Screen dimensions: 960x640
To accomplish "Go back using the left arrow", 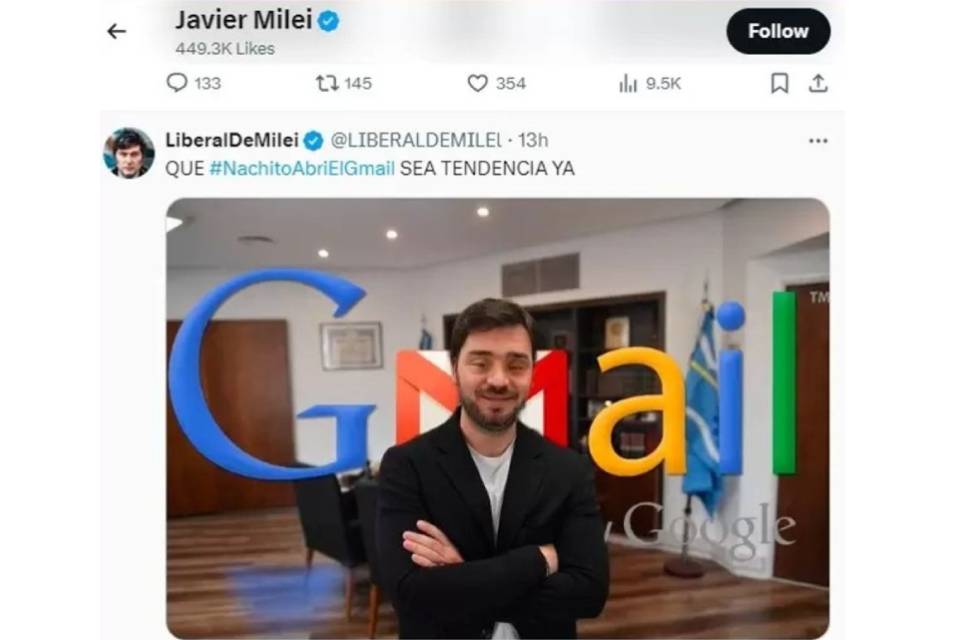I will (x=116, y=31).
